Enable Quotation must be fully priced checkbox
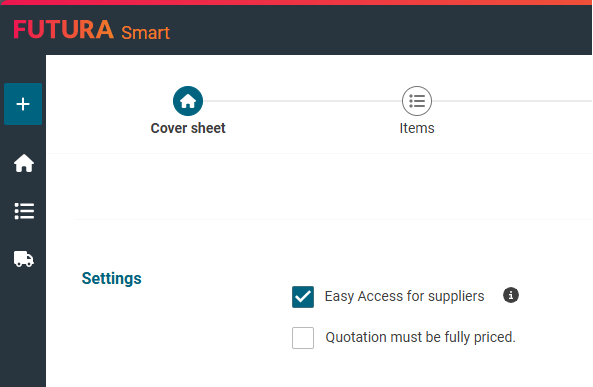Viewport: 593px width, 387px height. [x=303, y=338]
